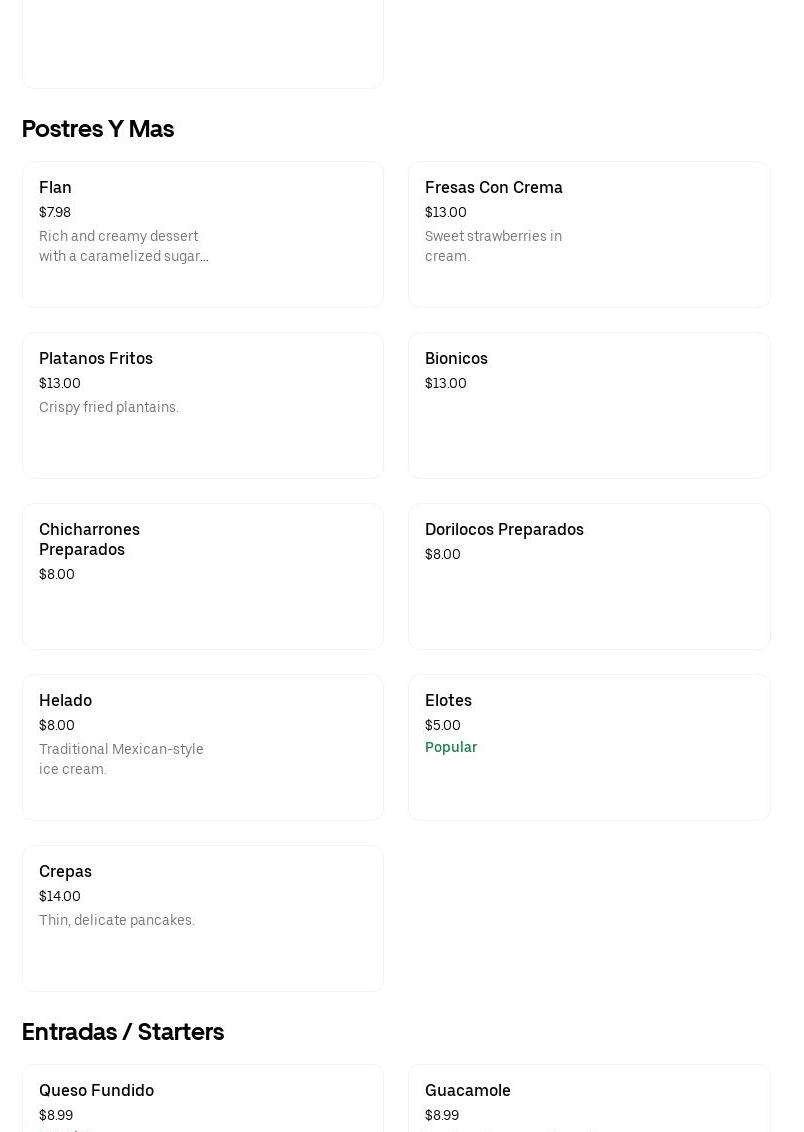Select Chicharrones Preparados item
This screenshot has width=804, height=1132.
click(x=202, y=576)
